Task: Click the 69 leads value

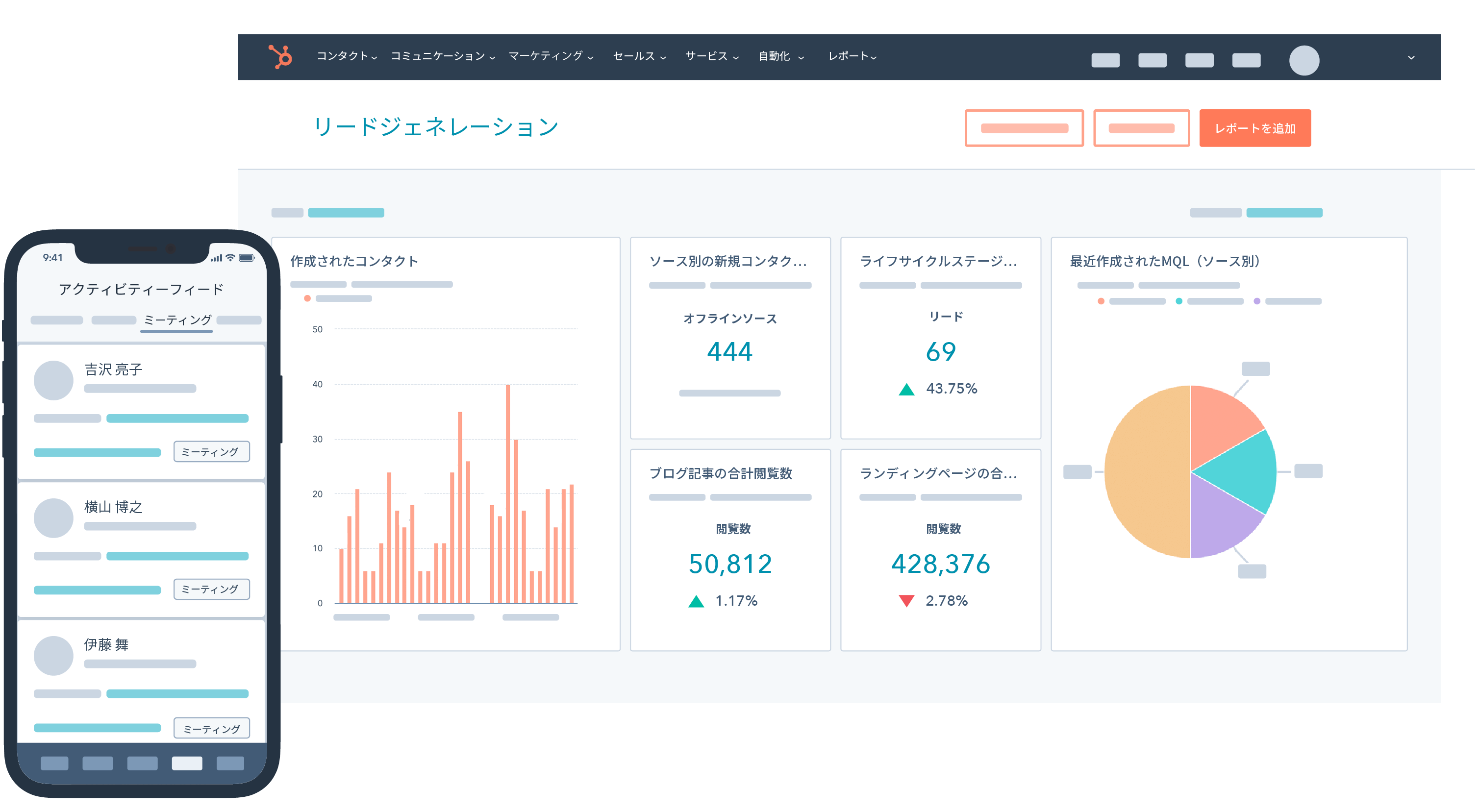Action: [940, 351]
